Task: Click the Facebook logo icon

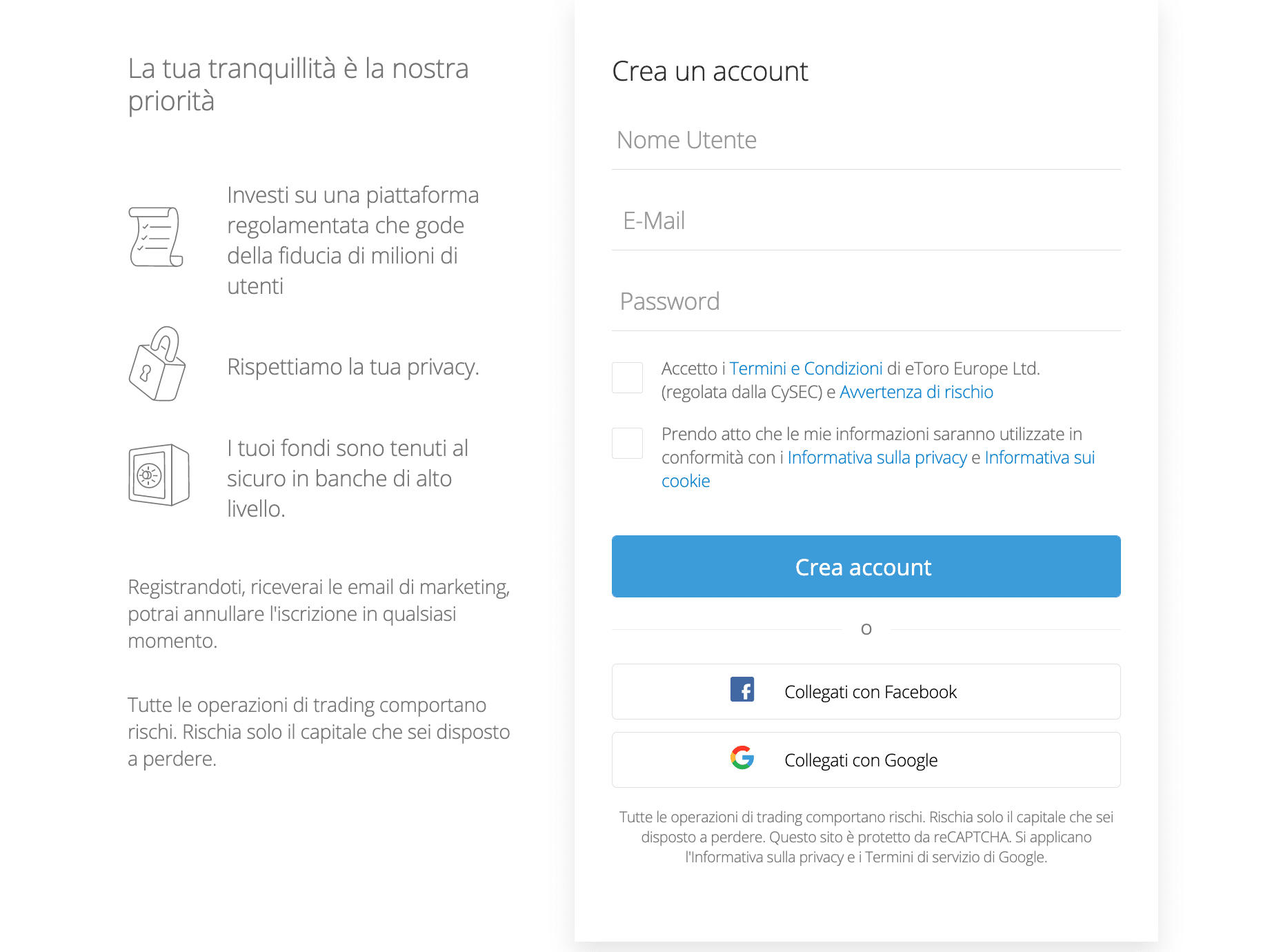Action: click(743, 691)
